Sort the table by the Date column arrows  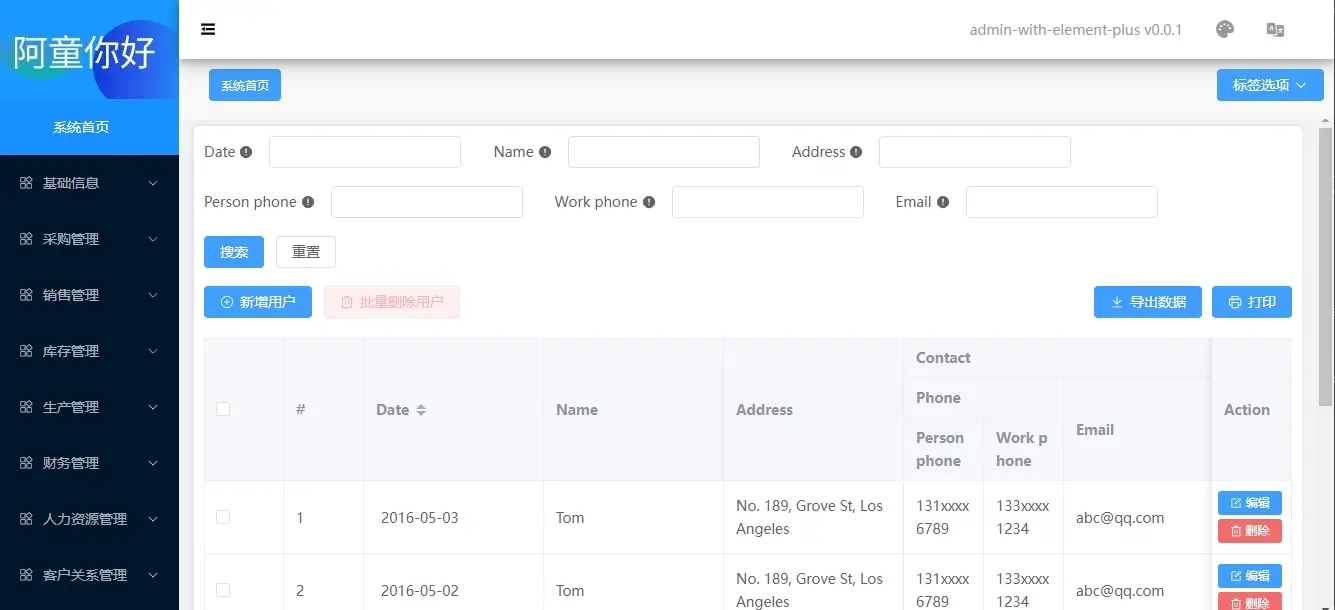pyautogui.click(x=421, y=410)
